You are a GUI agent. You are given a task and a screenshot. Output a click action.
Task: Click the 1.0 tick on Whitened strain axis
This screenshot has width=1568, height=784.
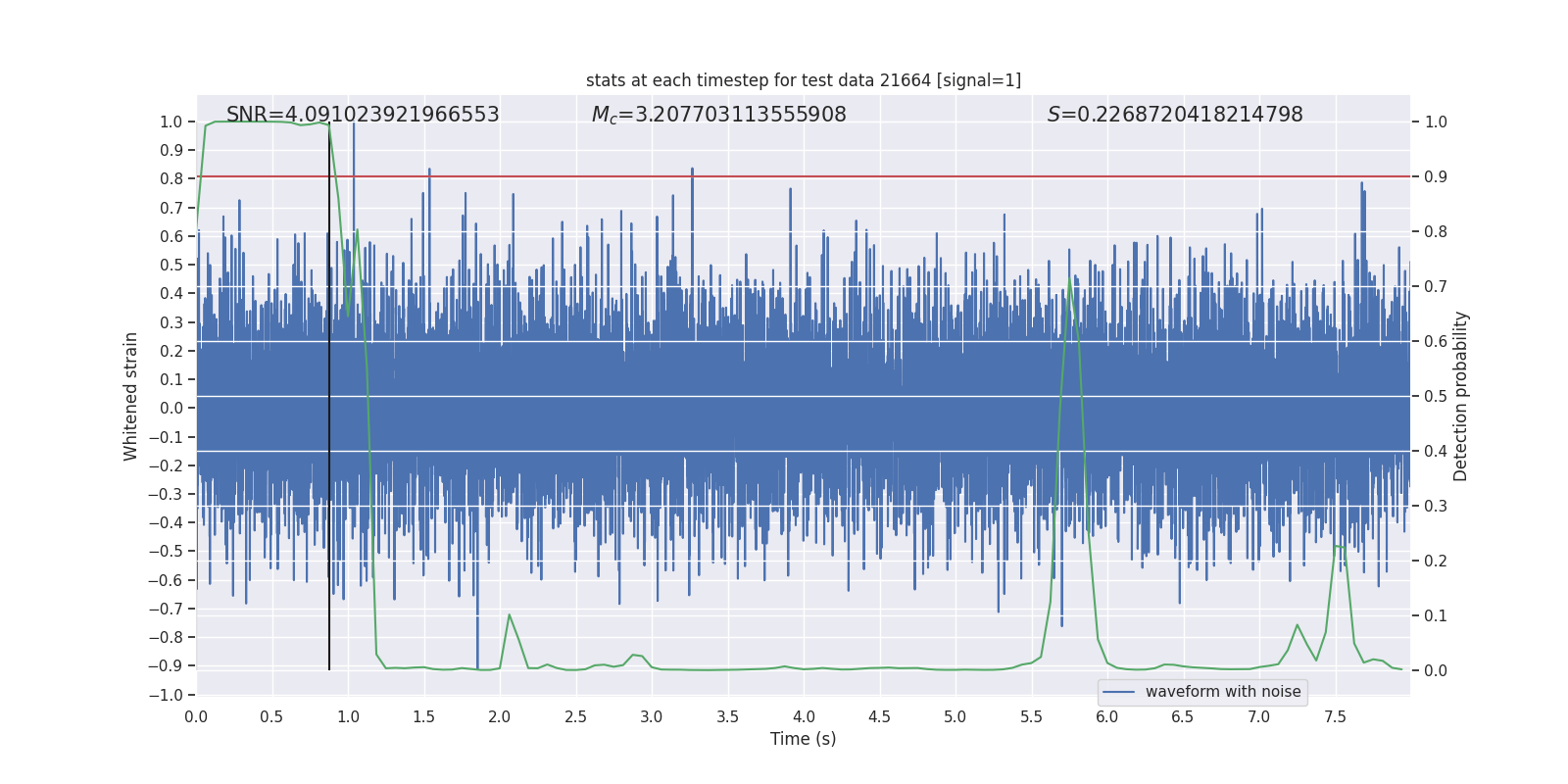pos(171,122)
